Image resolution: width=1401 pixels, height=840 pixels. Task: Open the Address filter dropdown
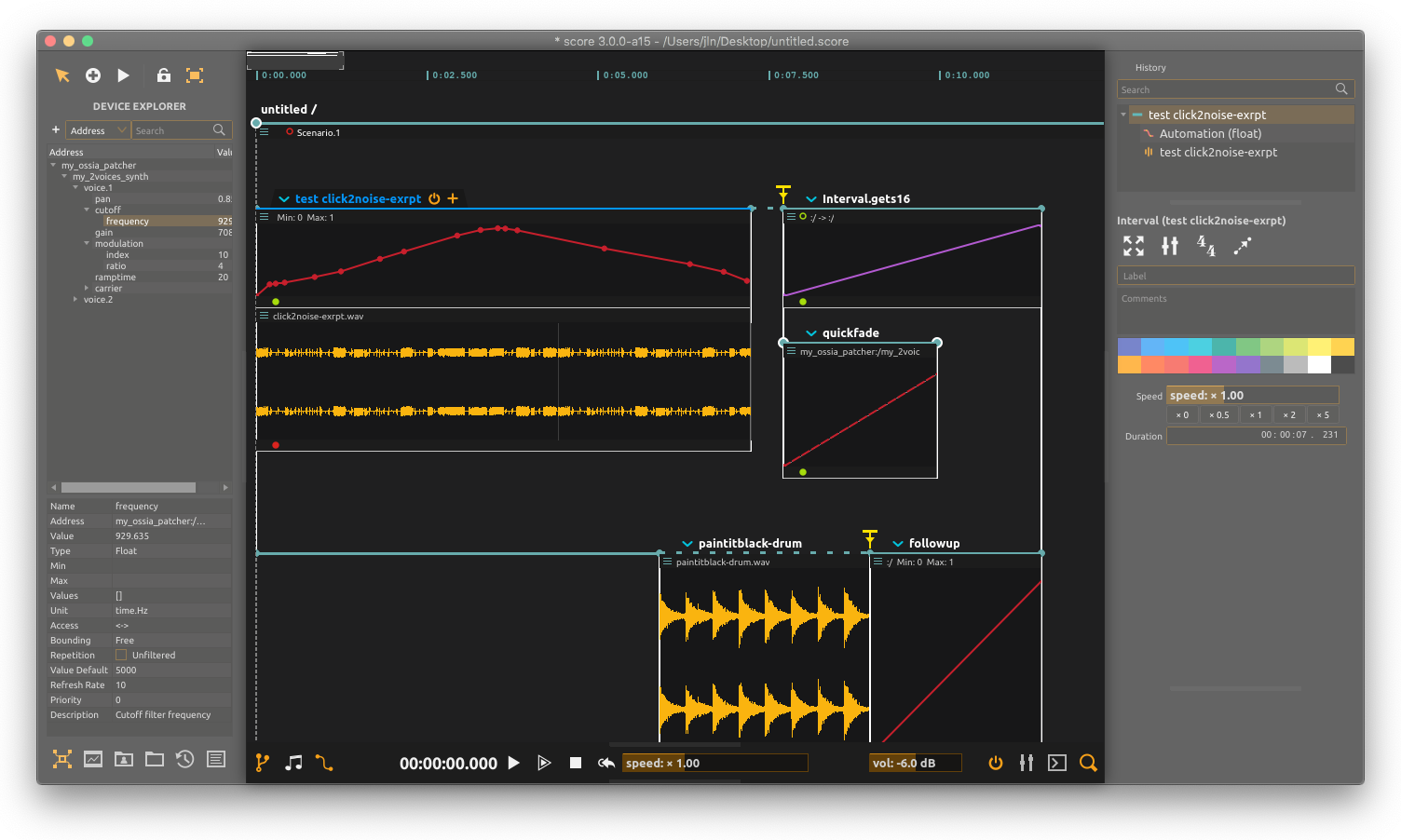coord(98,130)
